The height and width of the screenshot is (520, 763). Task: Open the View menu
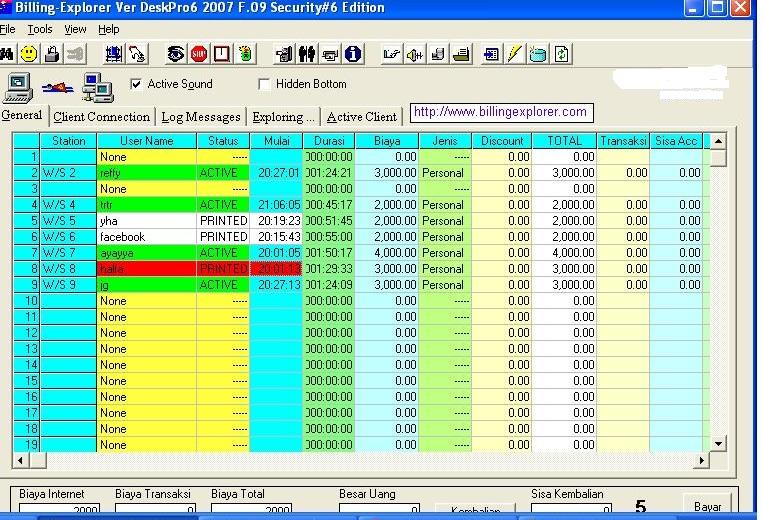[x=75, y=29]
